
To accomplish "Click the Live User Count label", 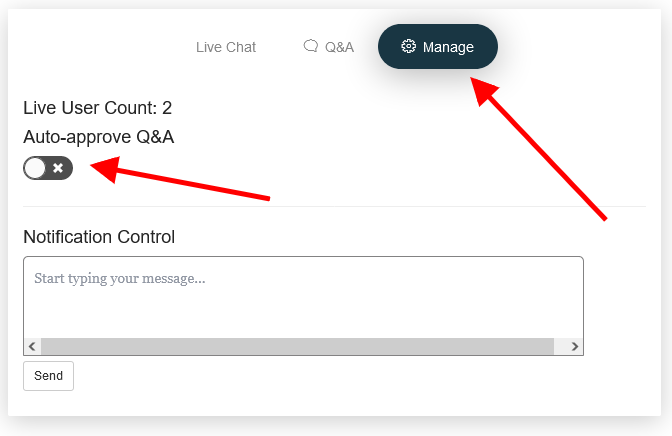I will click(x=90, y=108).
